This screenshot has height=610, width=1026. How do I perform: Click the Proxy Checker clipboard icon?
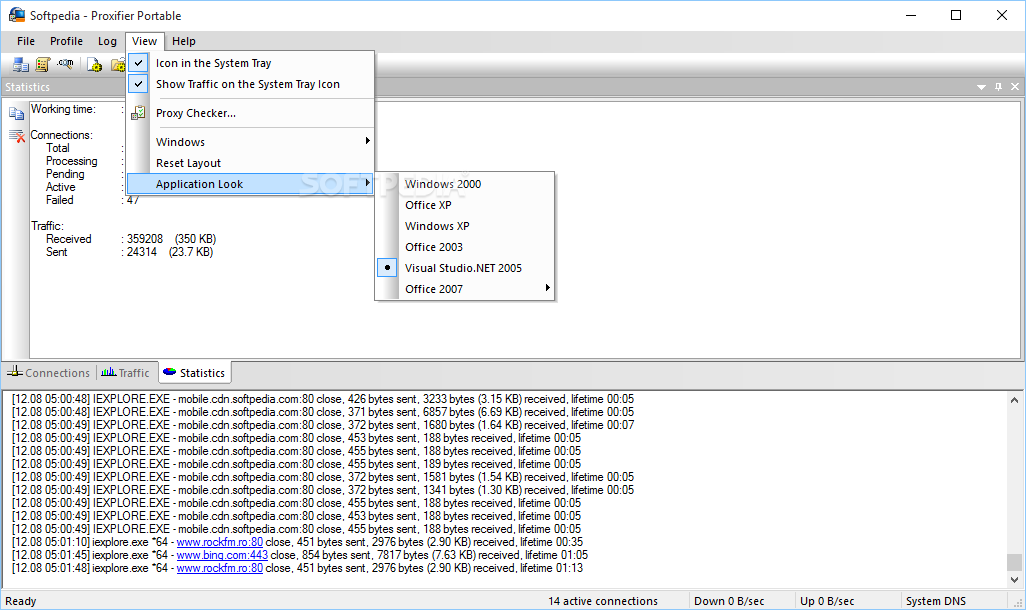(138, 113)
